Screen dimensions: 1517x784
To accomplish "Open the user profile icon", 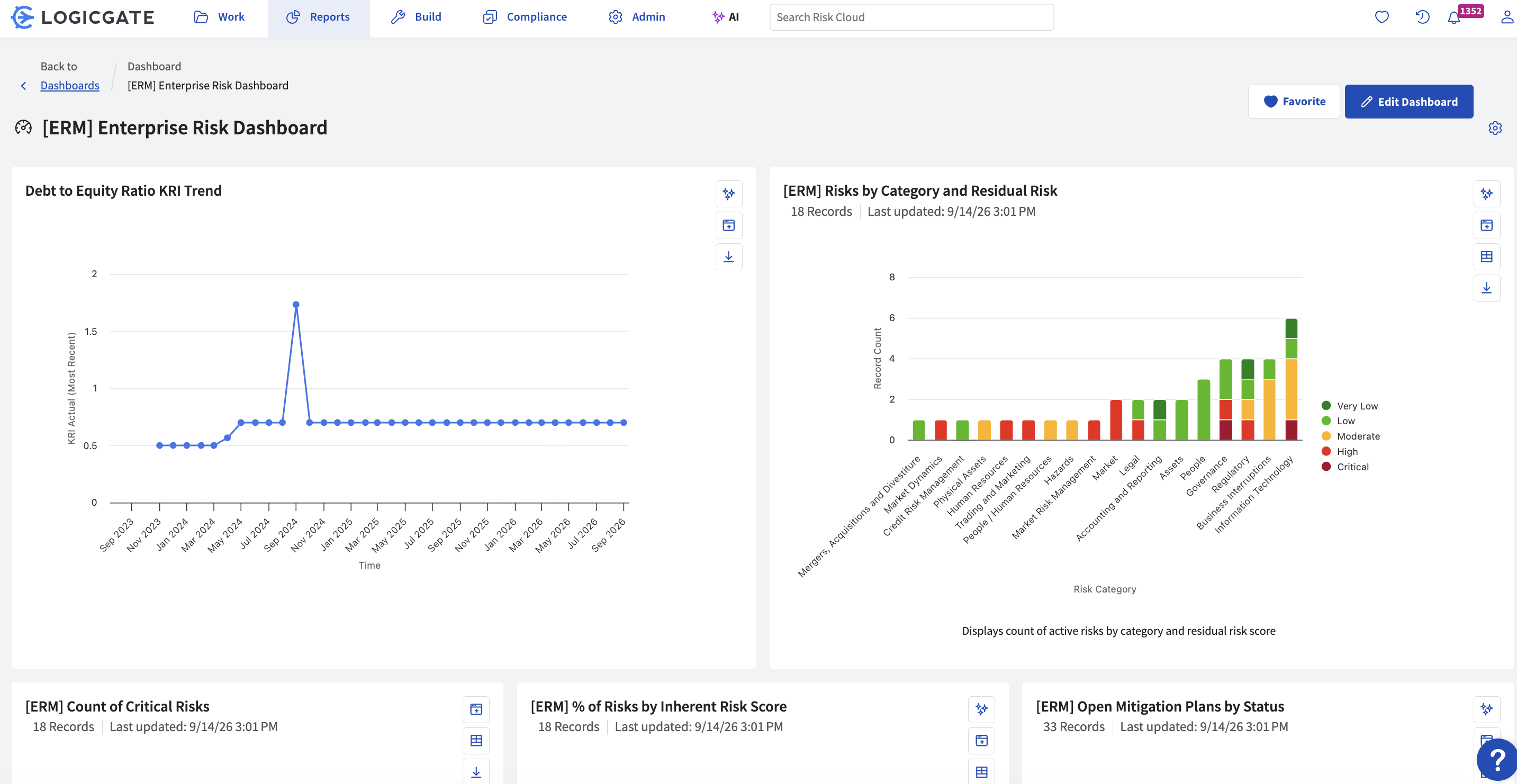I will coord(1507,17).
